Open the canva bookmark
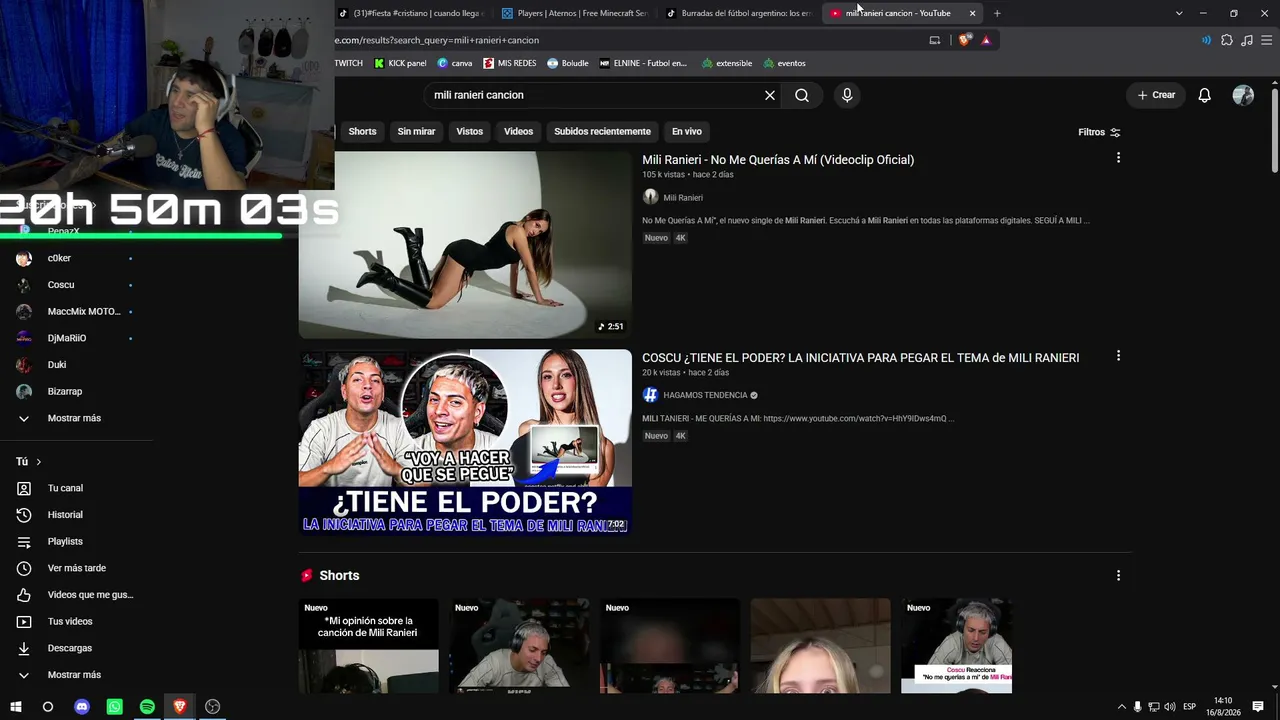 coord(455,63)
